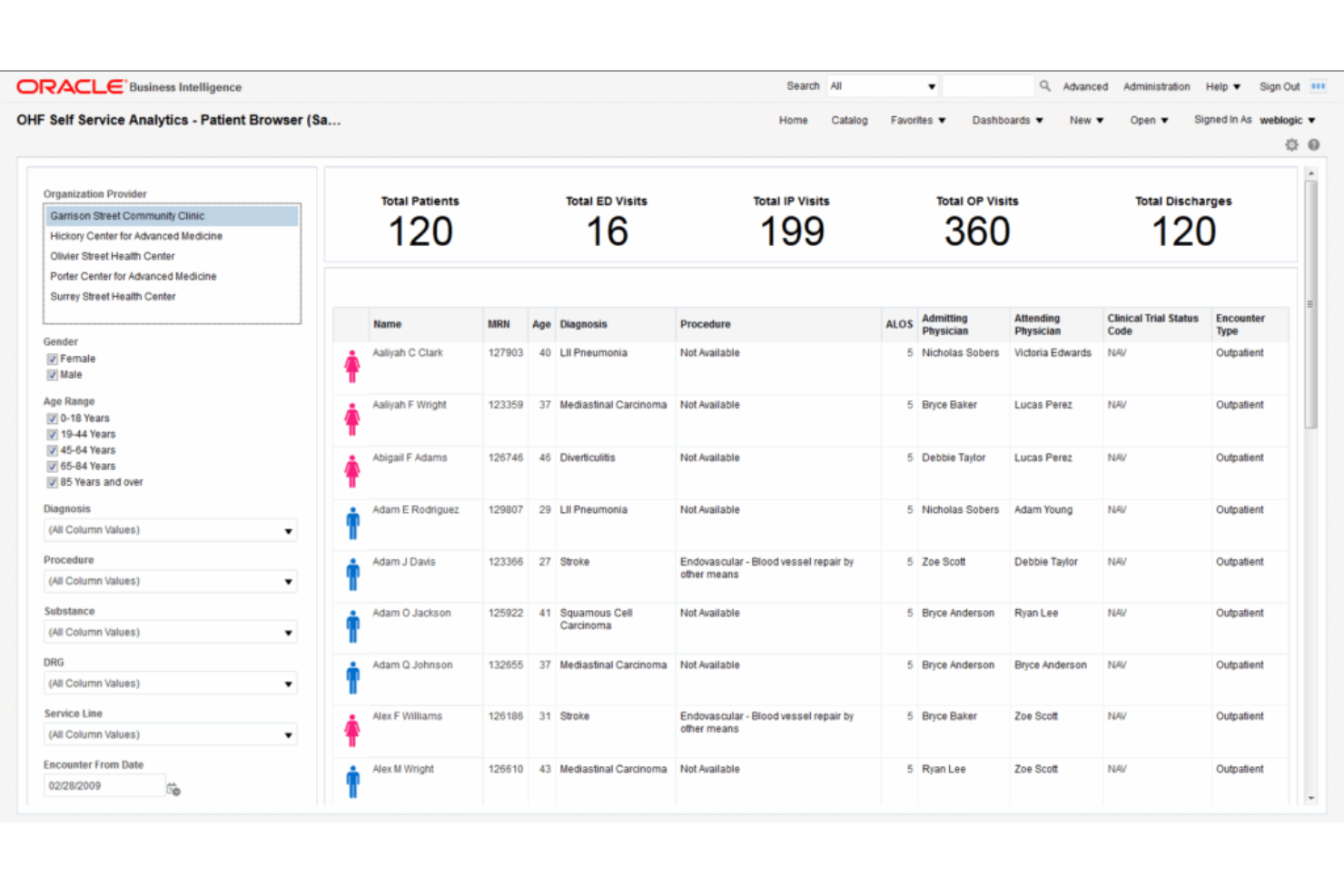Click the Total ED Visits value 16
Image resolution: width=1344 pixels, height=896 pixels.
click(x=607, y=231)
